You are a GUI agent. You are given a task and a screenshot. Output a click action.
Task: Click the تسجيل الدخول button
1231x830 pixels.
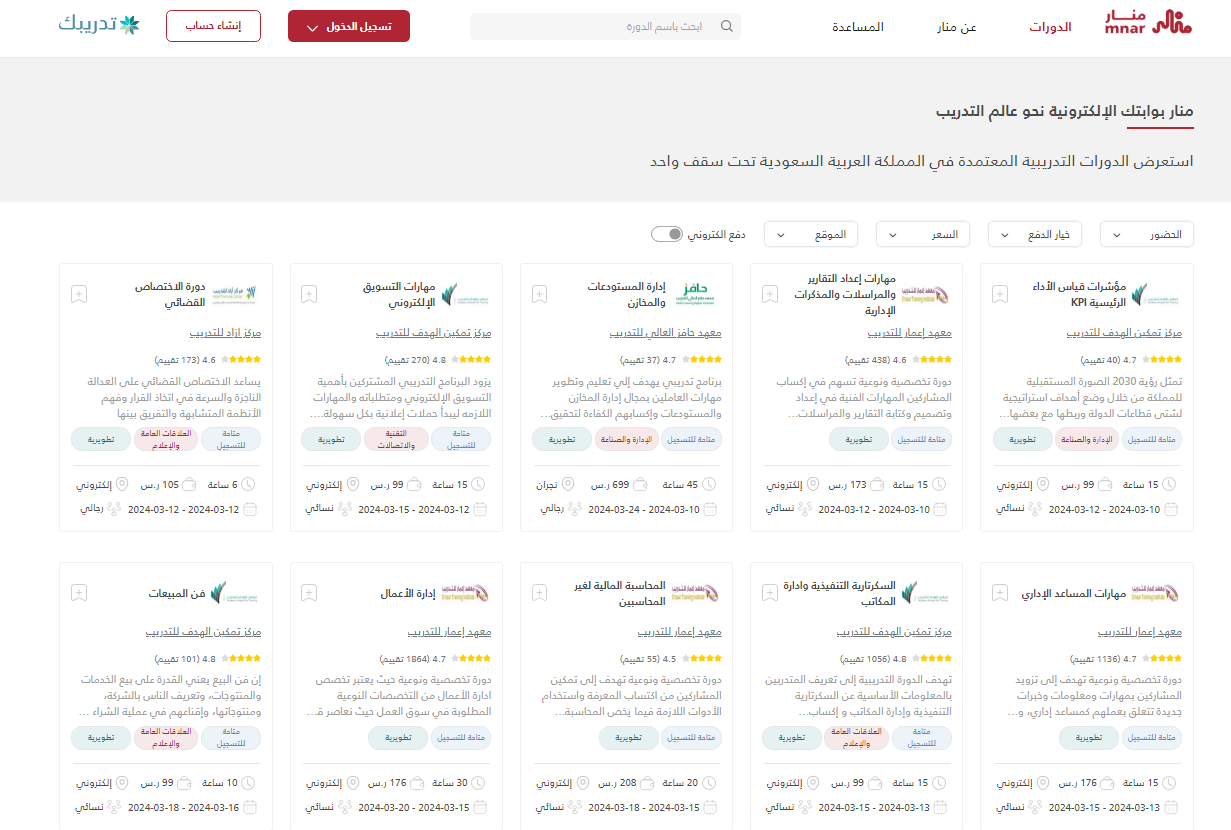[x=348, y=26]
